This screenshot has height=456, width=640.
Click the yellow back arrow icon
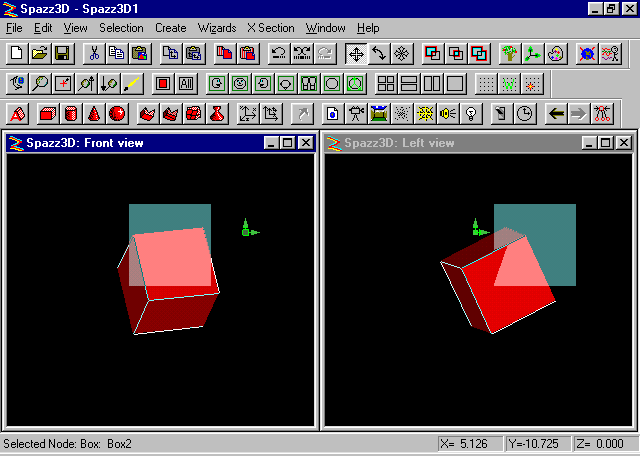click(x=556, y=114)
